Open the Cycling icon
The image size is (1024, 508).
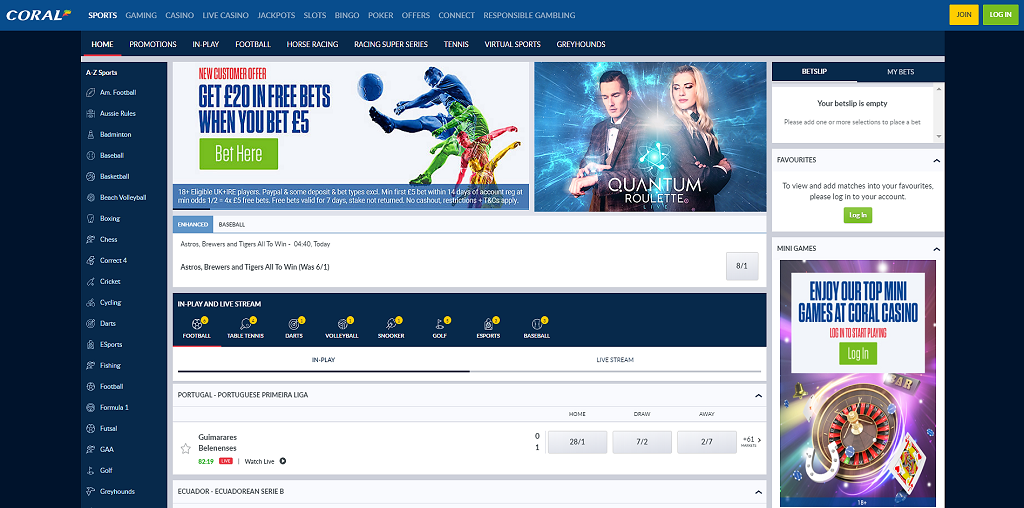coord(91,302)
